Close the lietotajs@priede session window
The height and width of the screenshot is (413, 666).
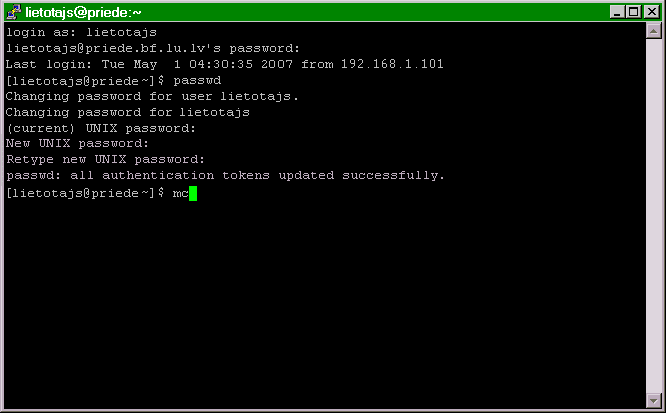click(x=652, y=11)
